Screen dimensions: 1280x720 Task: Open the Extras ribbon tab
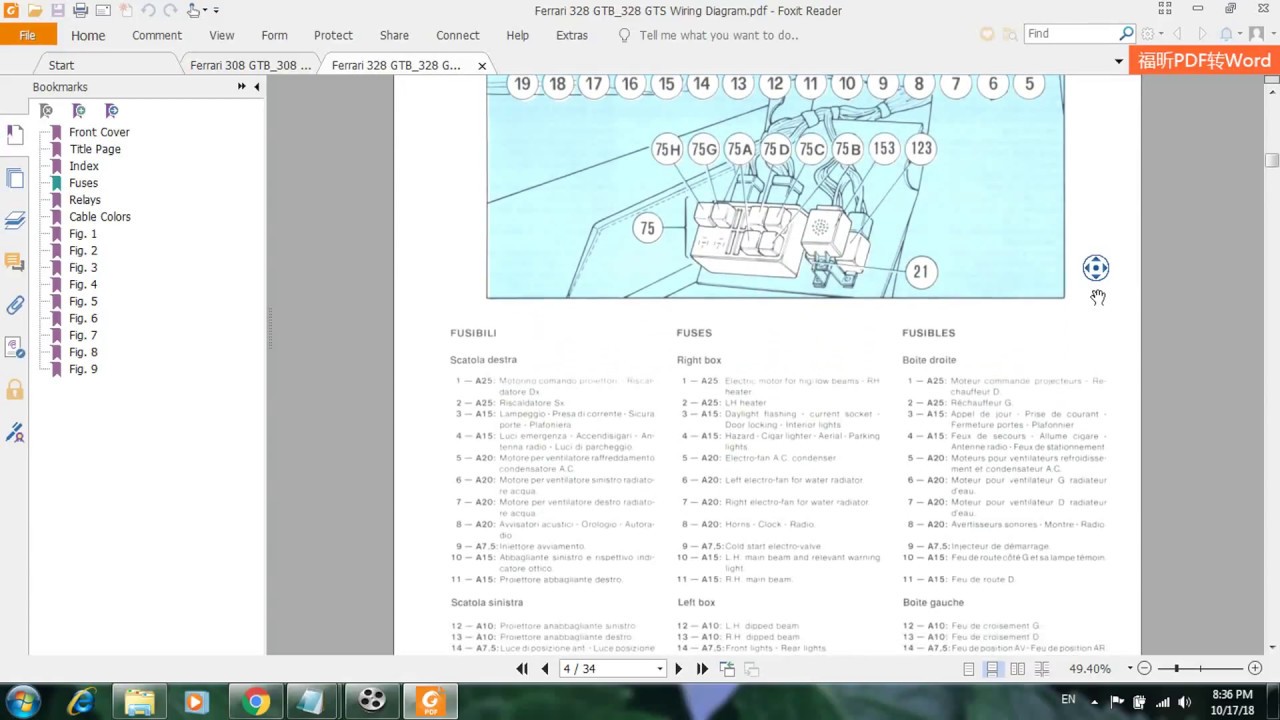pyautogui.click(x=572, y=35)
